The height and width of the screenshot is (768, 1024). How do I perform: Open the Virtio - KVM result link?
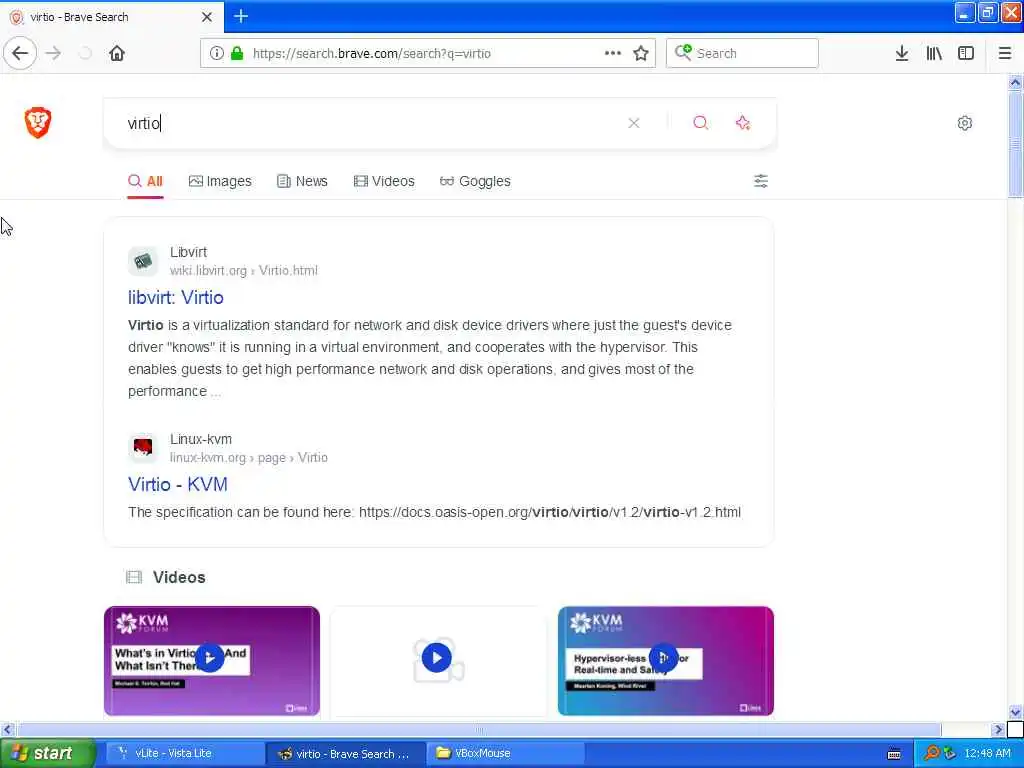point(178,484)
